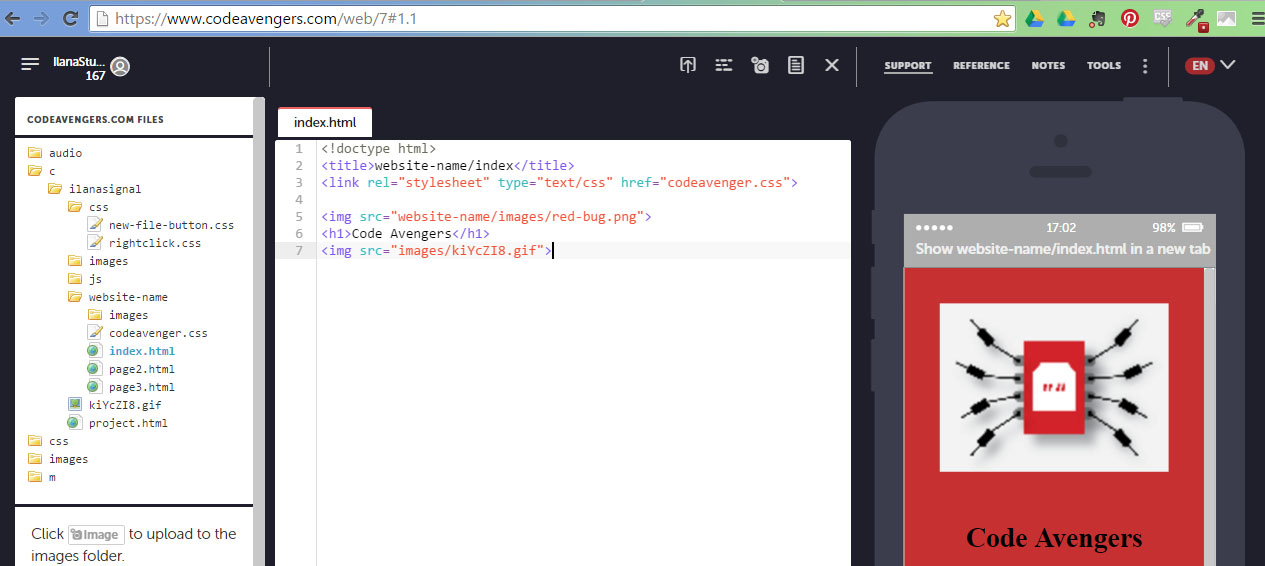This screenshot has width=1265, height=566.
Task: Open the SUPPORT tab
Action: click(908, 66)
